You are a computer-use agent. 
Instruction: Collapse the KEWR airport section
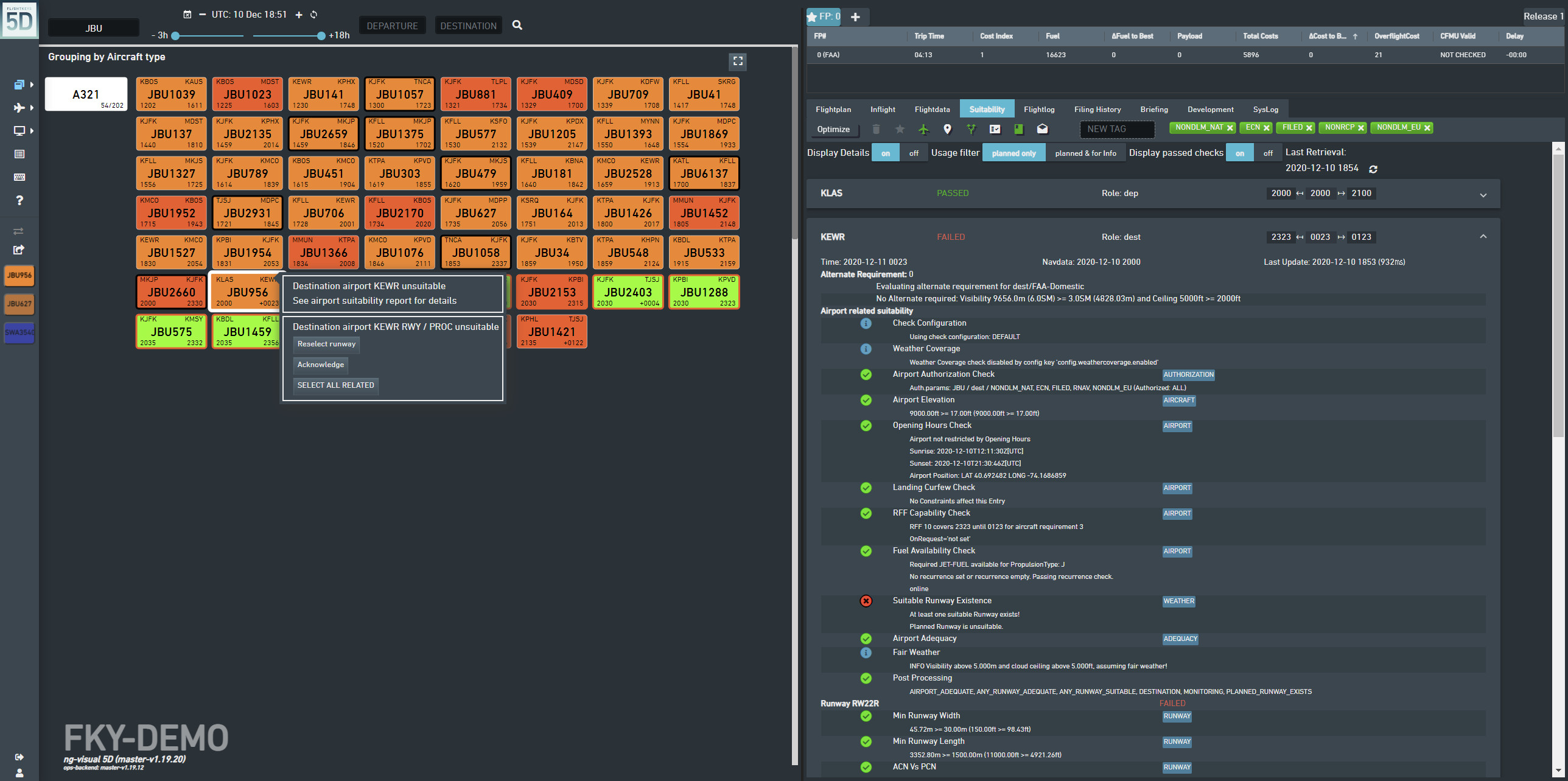1483,237
